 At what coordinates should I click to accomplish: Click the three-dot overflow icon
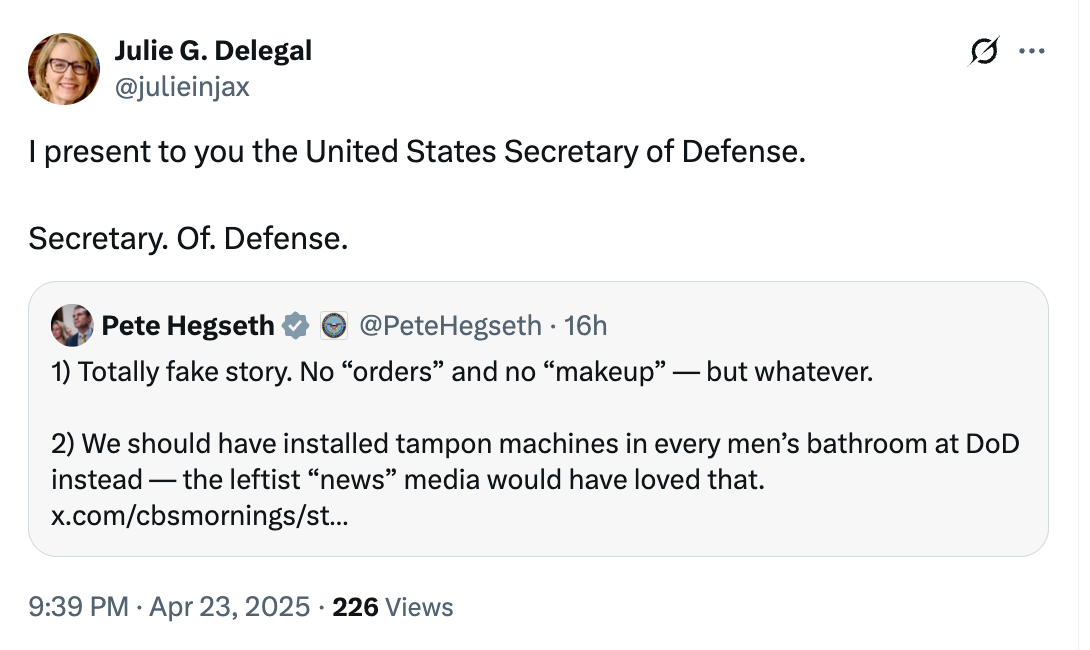pos(1034,52)
